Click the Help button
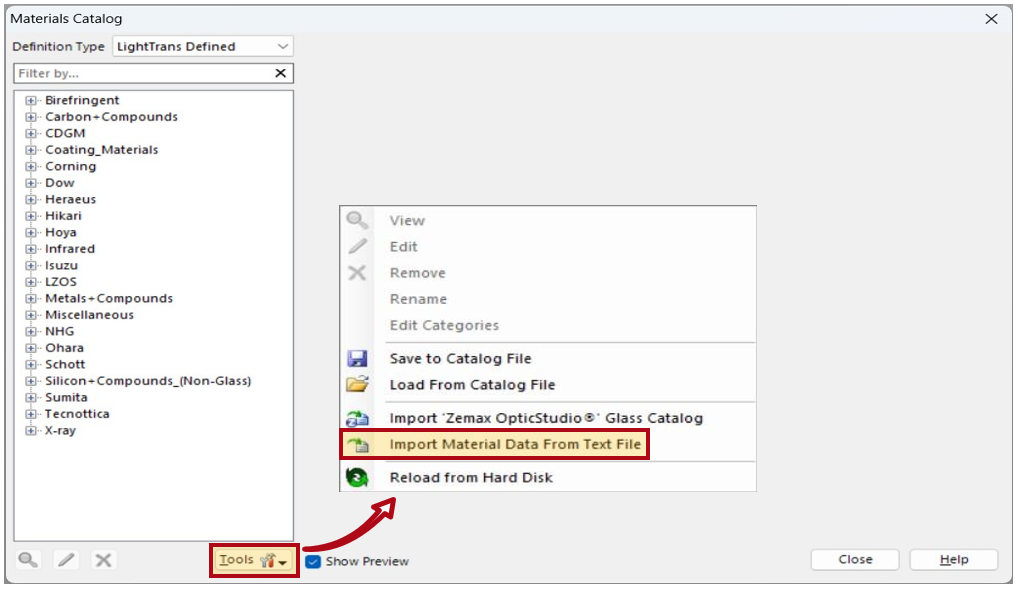 click(954, 560)
